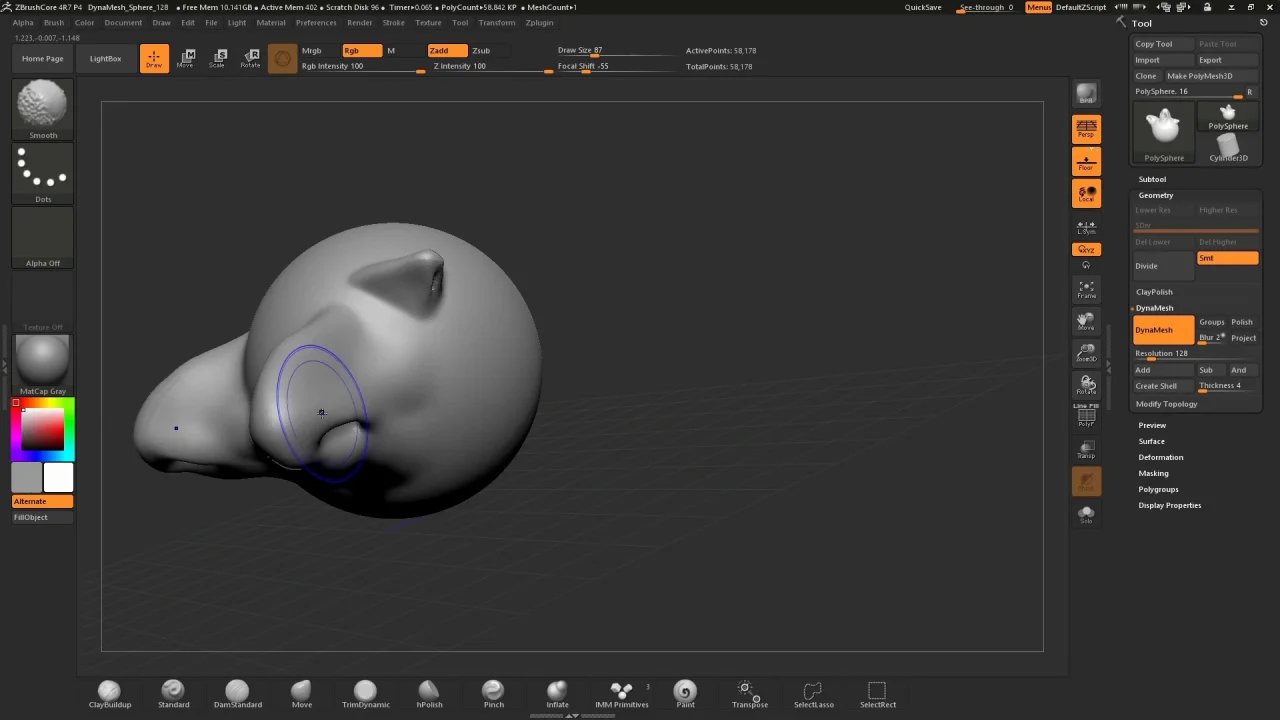Click the QuickSave button
The height and width of the screenshot is (720, 1280).
923,7
